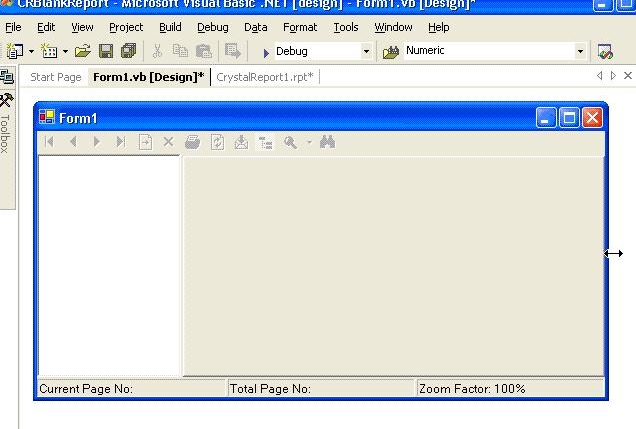Go to first page of report
The width and height of the screenshot is (636, 429).
tap(49, 142)
